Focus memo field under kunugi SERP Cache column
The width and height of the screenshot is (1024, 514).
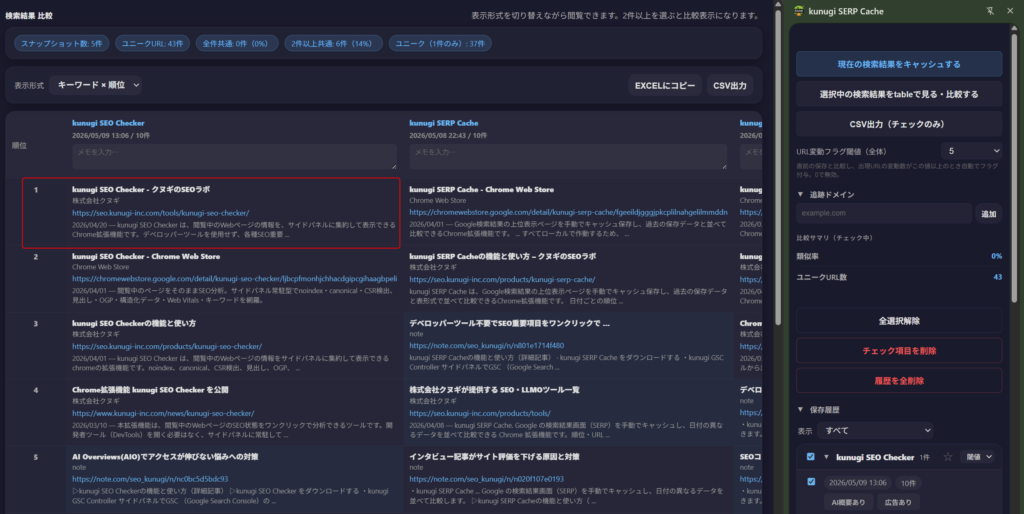point(568,157)
